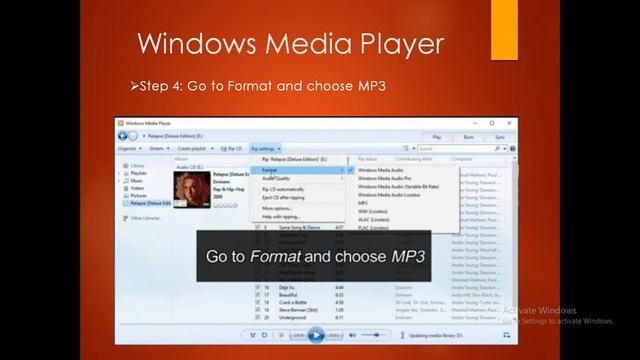
Task: Click the breadcrumb arrow before Relapse
Action: tap(144, 136)
